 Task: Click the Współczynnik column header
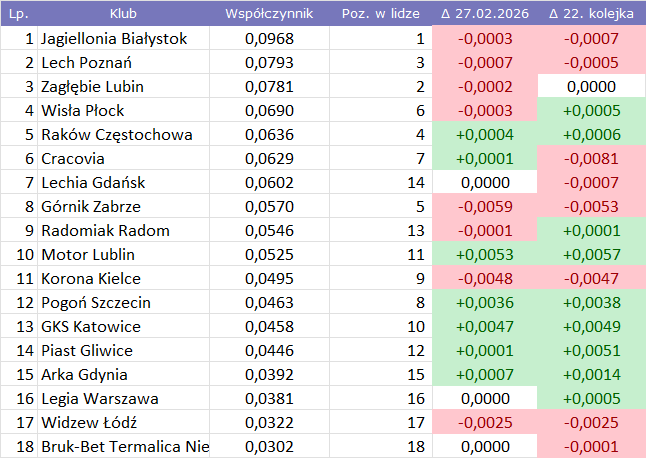[x=269, y=14]
